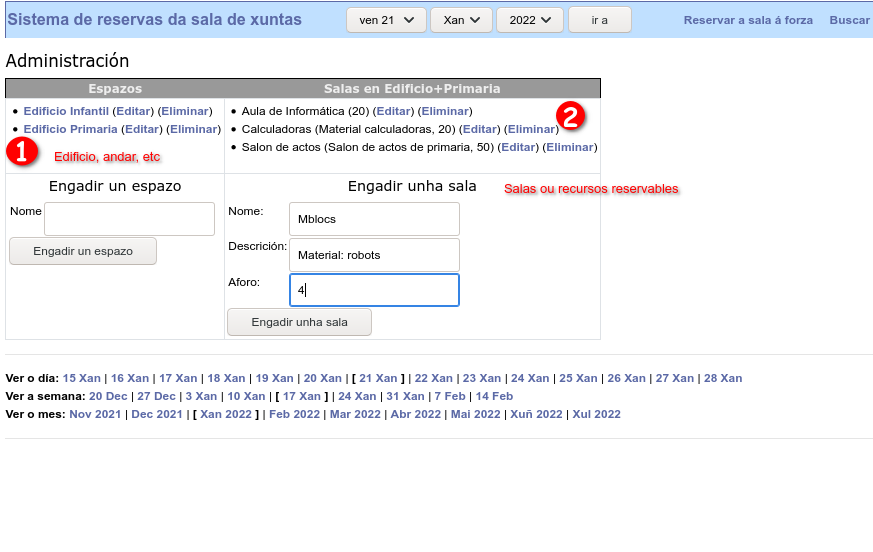
Task: Focus the Nome field for new espazo
Action: [x=129, y=219]
